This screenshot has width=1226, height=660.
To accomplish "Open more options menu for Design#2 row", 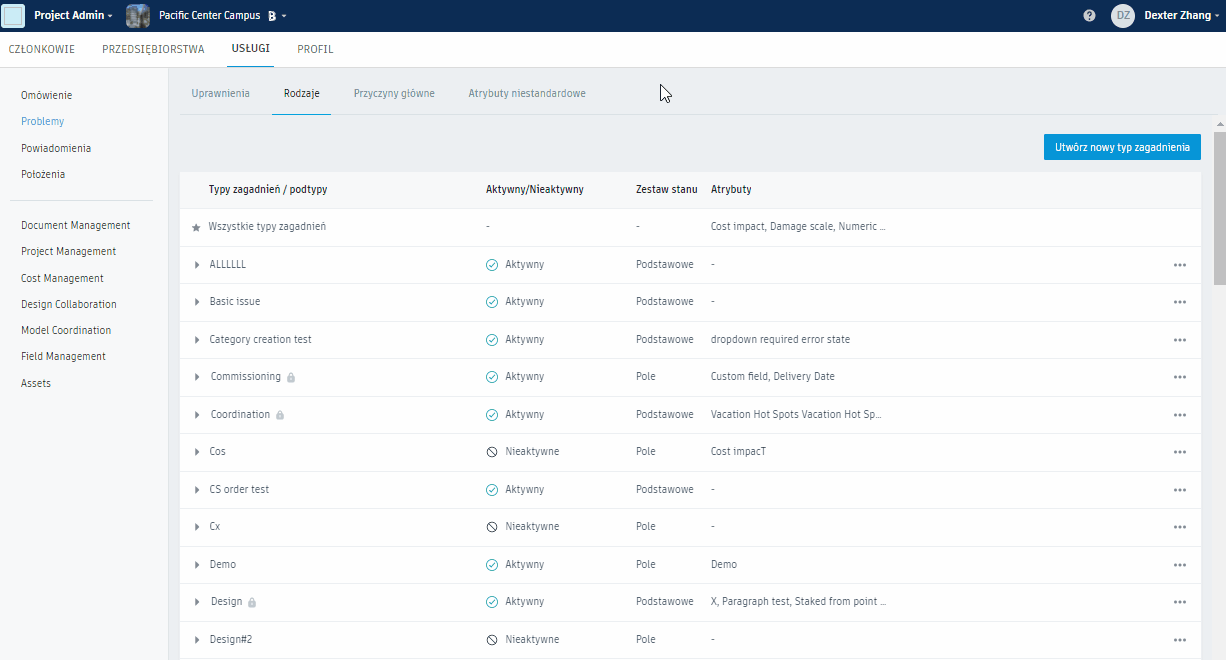I will [1180, 640].
